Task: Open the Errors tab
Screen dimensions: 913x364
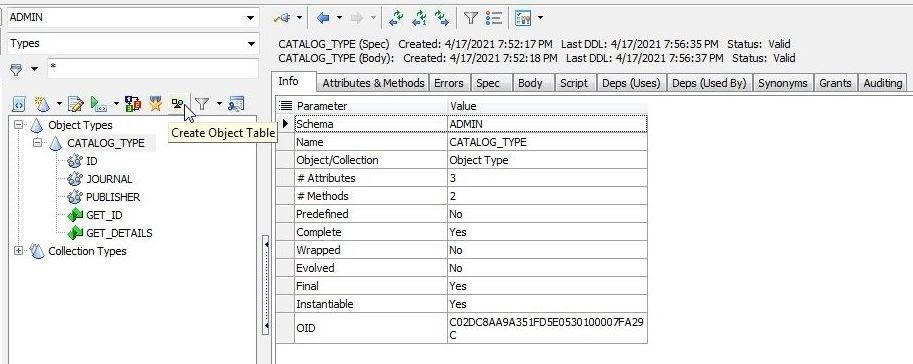Action: (449, 83)
